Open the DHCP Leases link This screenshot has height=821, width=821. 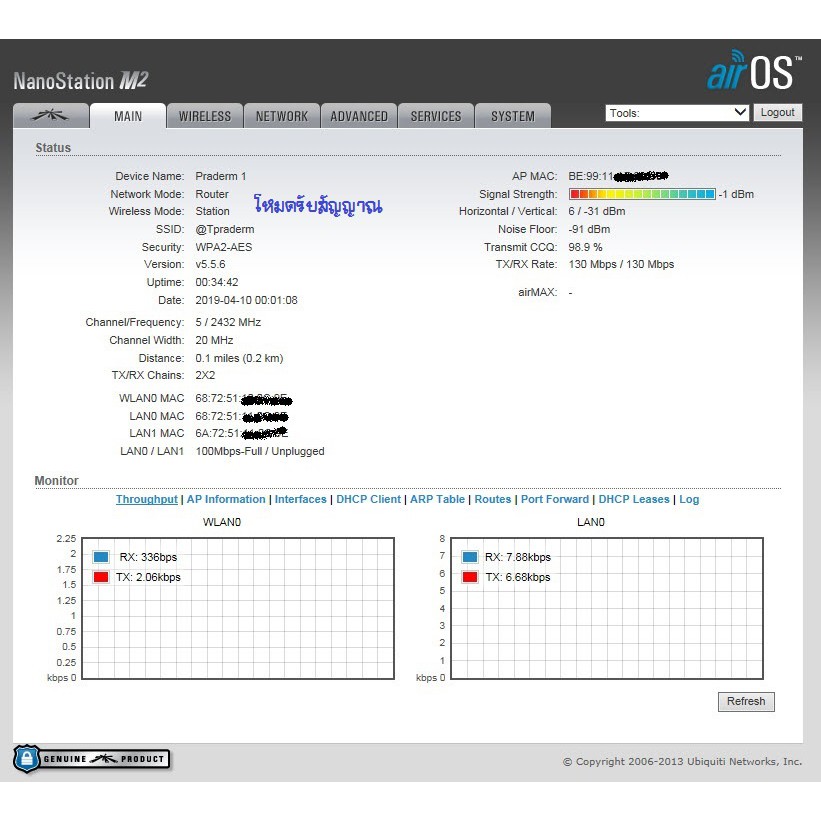(x=634, y=499)
